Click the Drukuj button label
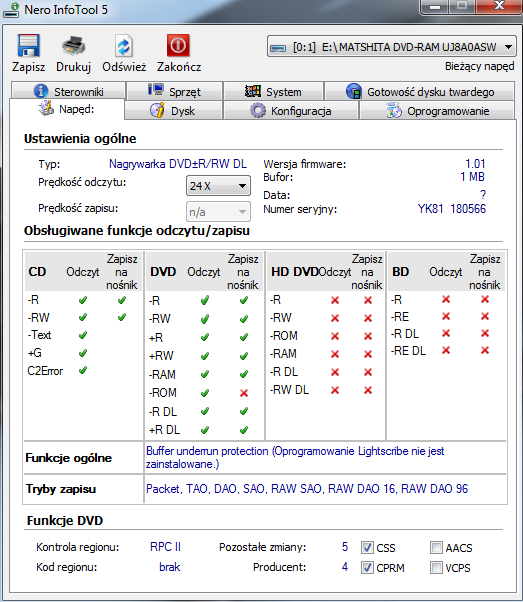This screenshot has width=523, height=602. click(x=73, y=67)
